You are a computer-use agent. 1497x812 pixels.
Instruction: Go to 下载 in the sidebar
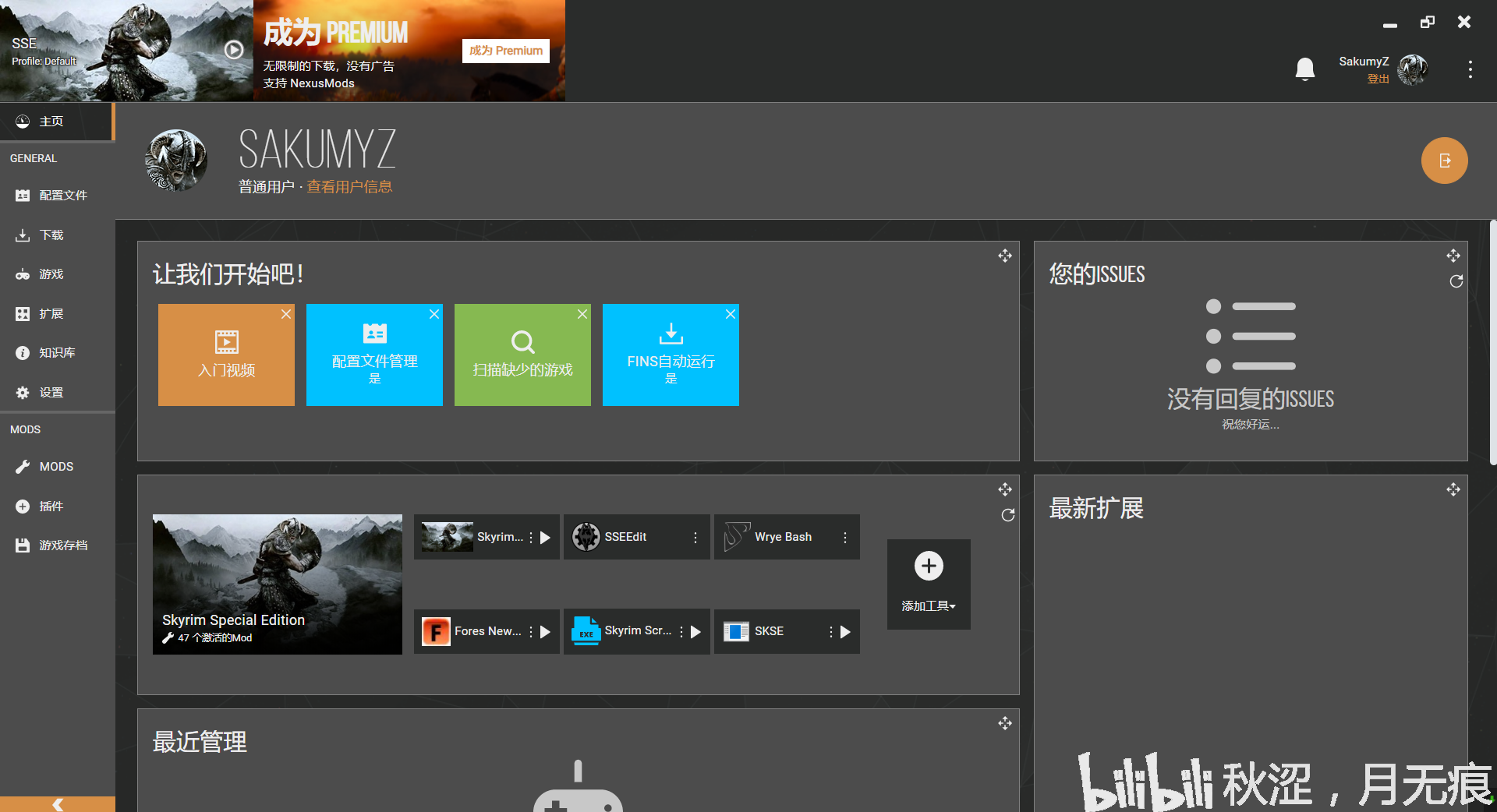[57, 235]
